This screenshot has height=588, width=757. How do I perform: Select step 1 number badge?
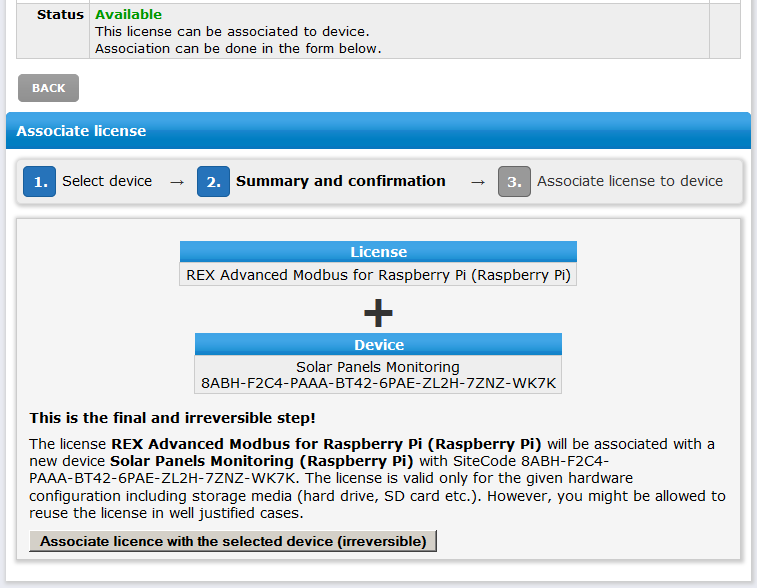(x=40, y=182)
